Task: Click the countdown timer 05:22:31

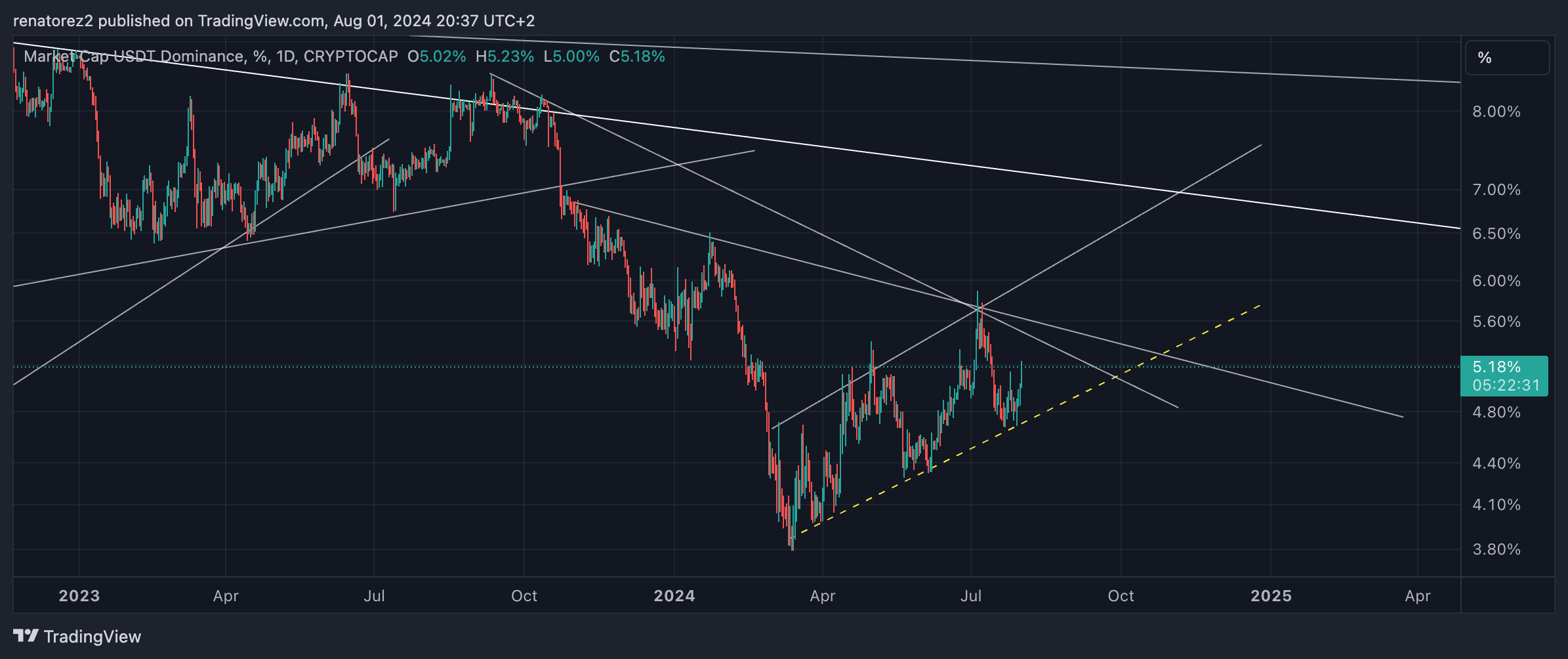Action: pyautogui.click(x=1506, y=385)
